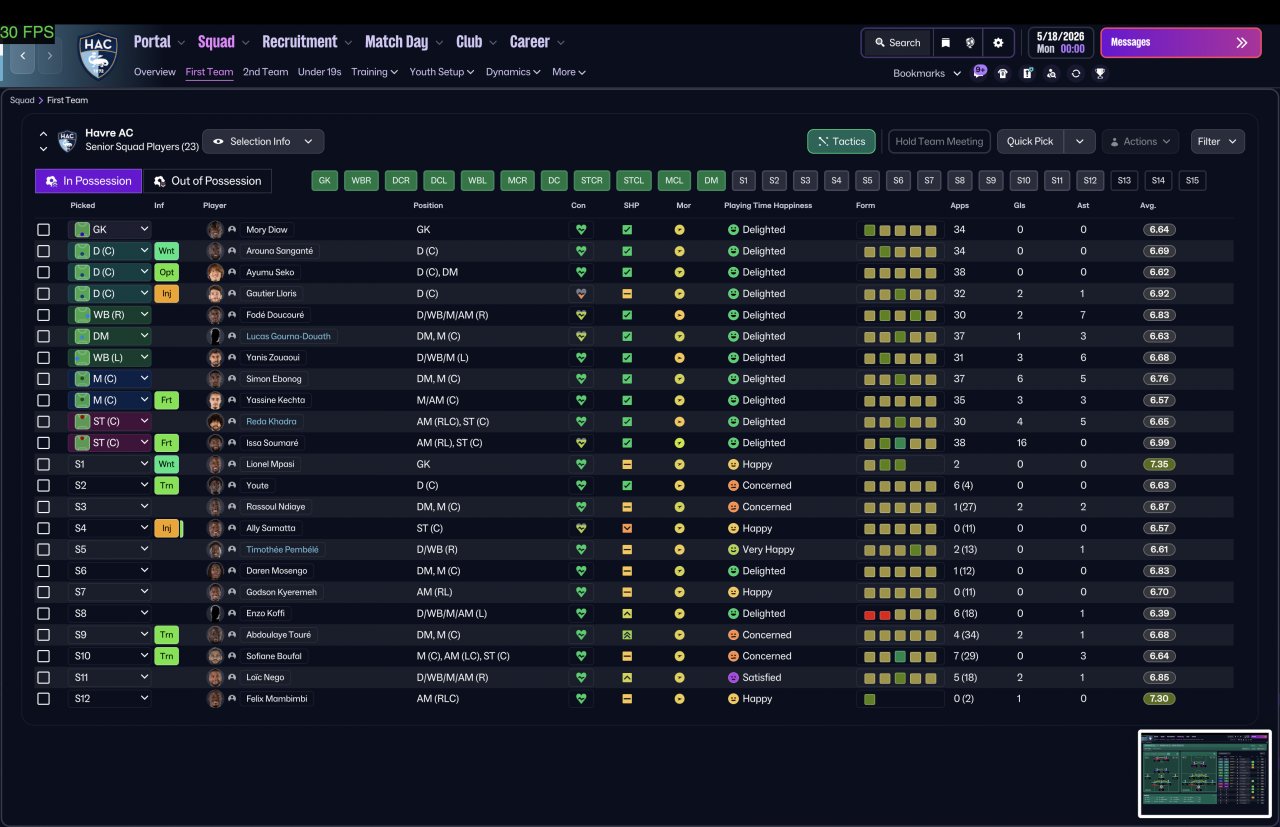The height and width of the screenshot is (827, 1280).
Task: Tick the checkbox for Fodé Doucouré
Action: click(43, 315)
